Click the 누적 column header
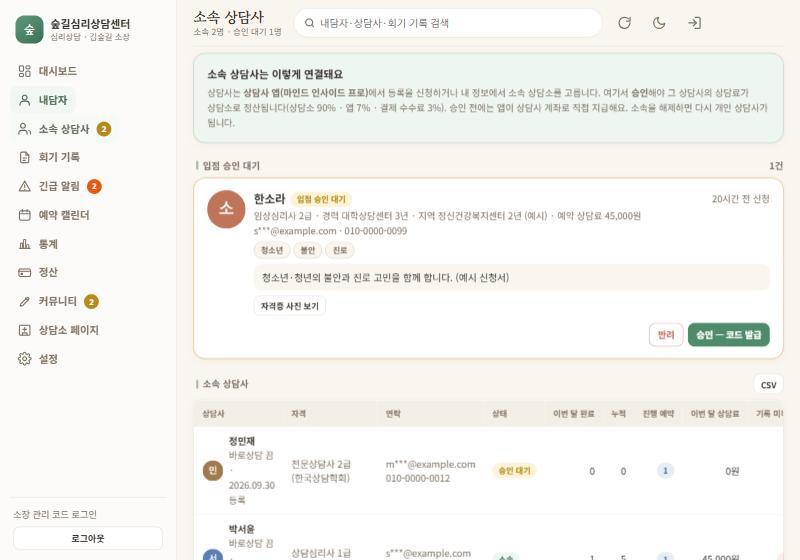800x560 pixels. click(618, 414)
